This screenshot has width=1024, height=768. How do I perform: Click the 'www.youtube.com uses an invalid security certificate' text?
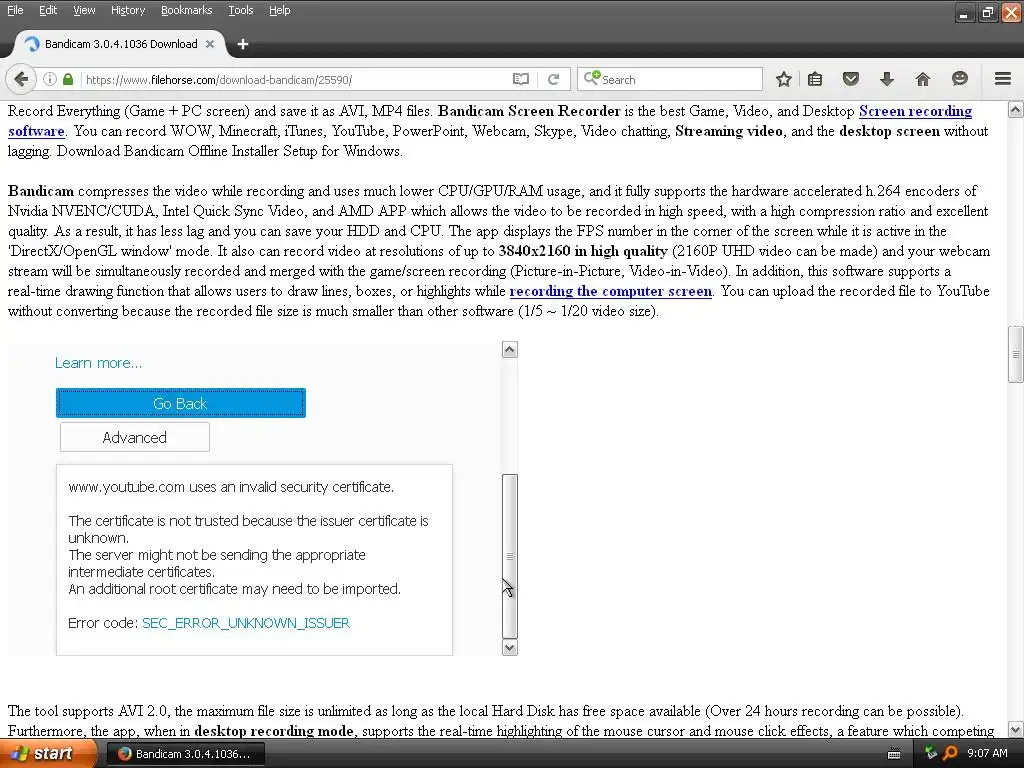click(231, 487)
